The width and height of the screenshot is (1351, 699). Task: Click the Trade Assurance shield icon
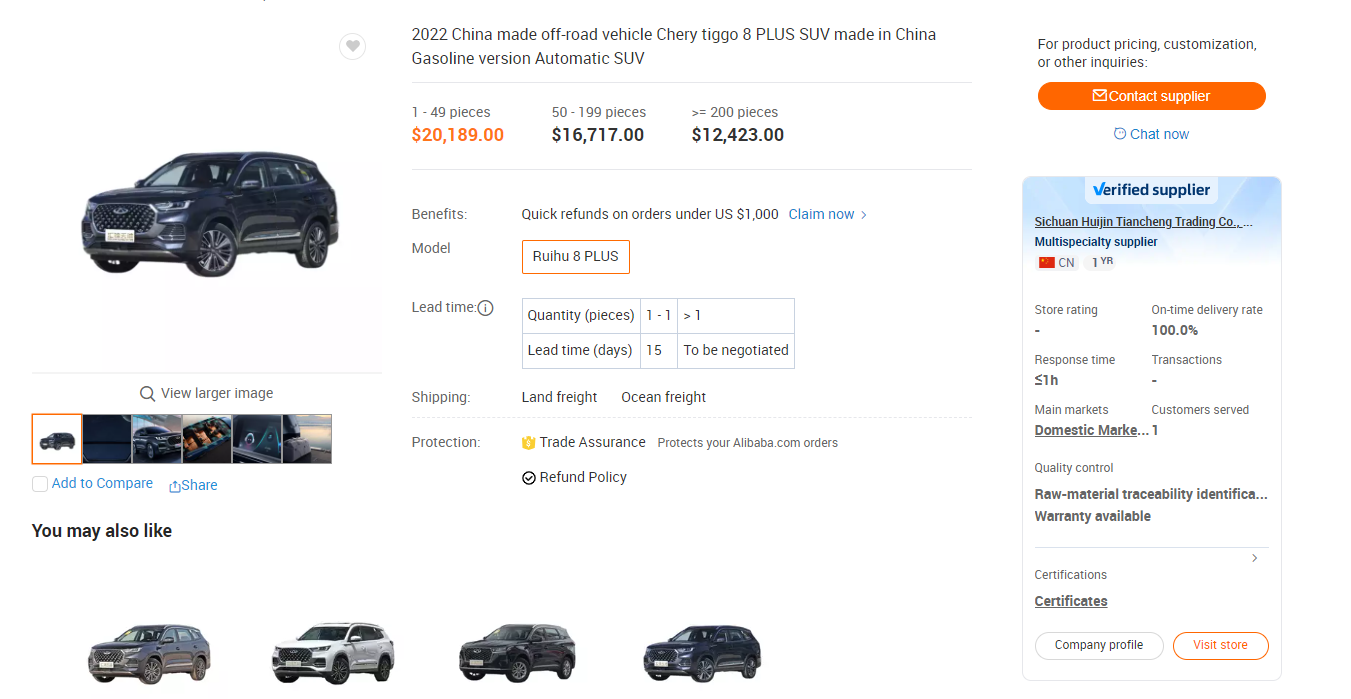pos(529,443)
